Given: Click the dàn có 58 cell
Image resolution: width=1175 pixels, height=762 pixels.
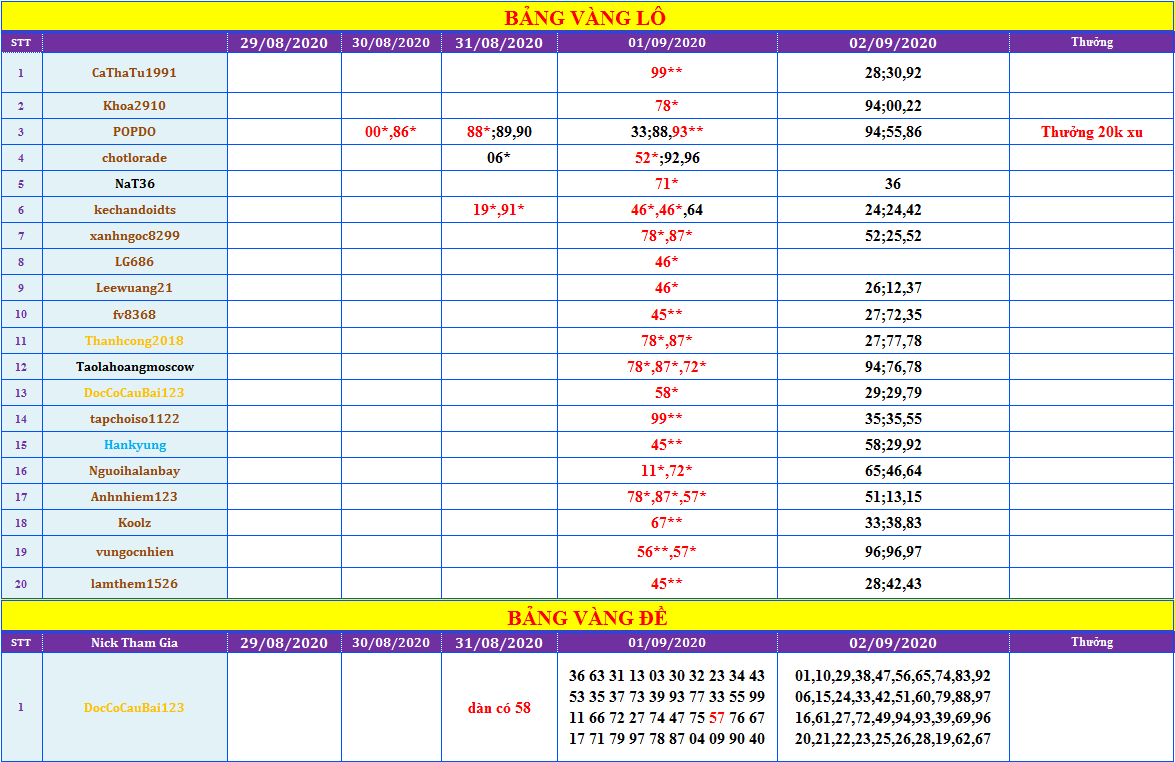Looking at the screenshot, I should (x=499, y=708).
